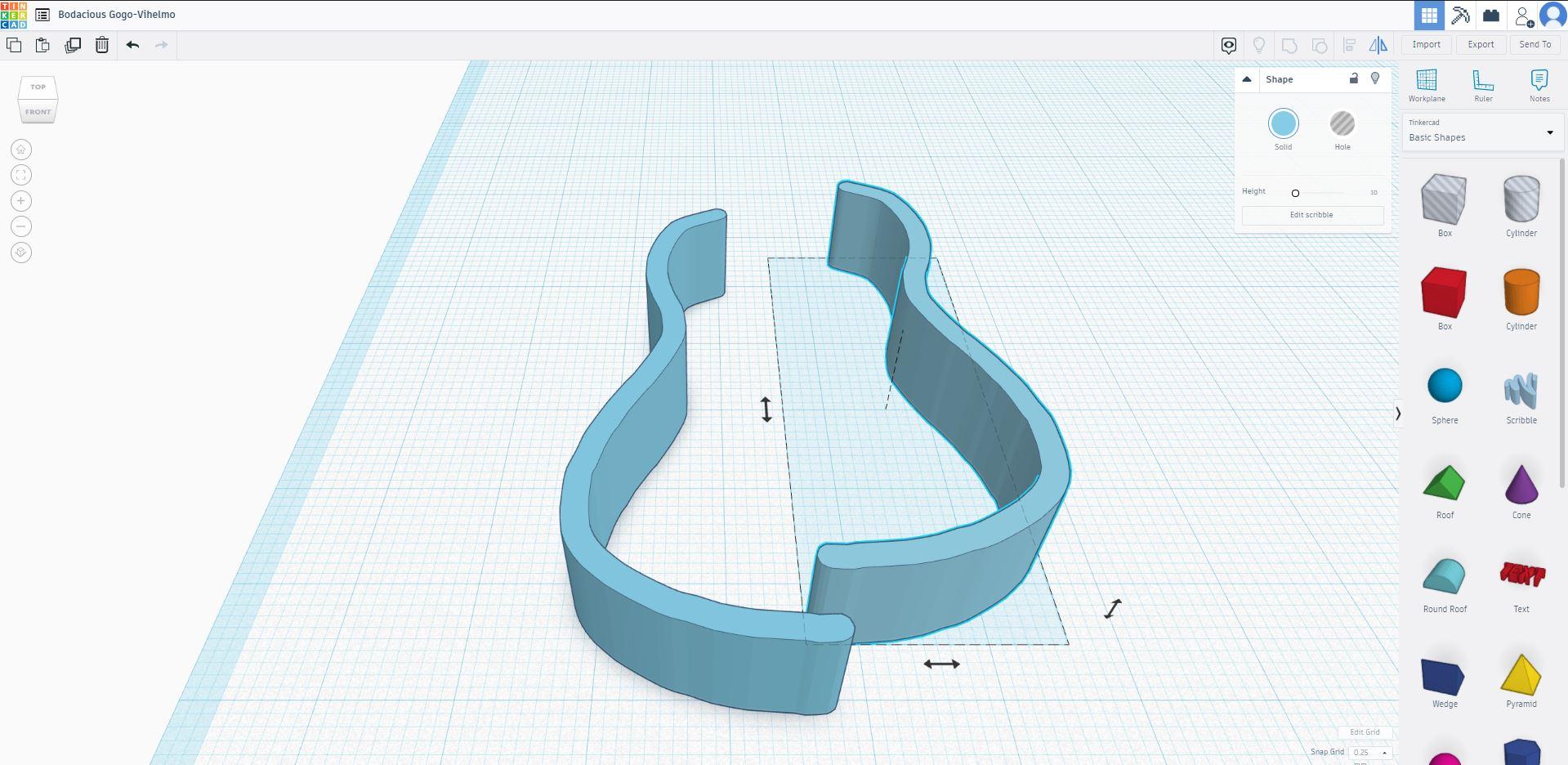The width and height of the screenshot is (1568, 765).
Task: Switch to the 3D design grid view
Action: pos(1429,16)
